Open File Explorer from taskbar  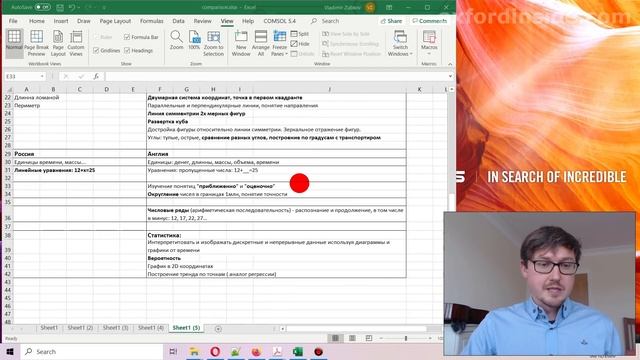click(x=194, y=351)
